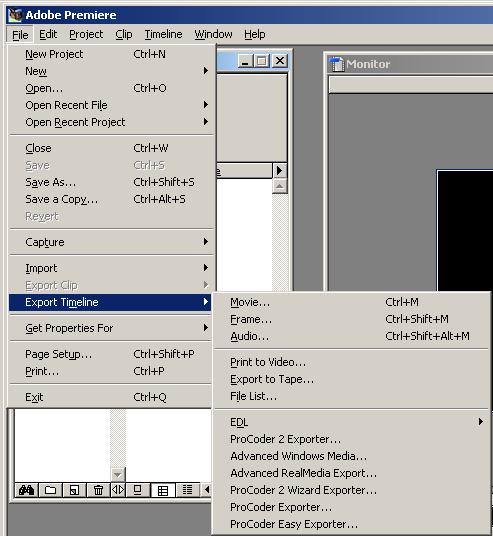Image resolution: width=493 pixels, height=536 pixels.
Task: Click the New Bin folder icon
Action: coord(50,490)
